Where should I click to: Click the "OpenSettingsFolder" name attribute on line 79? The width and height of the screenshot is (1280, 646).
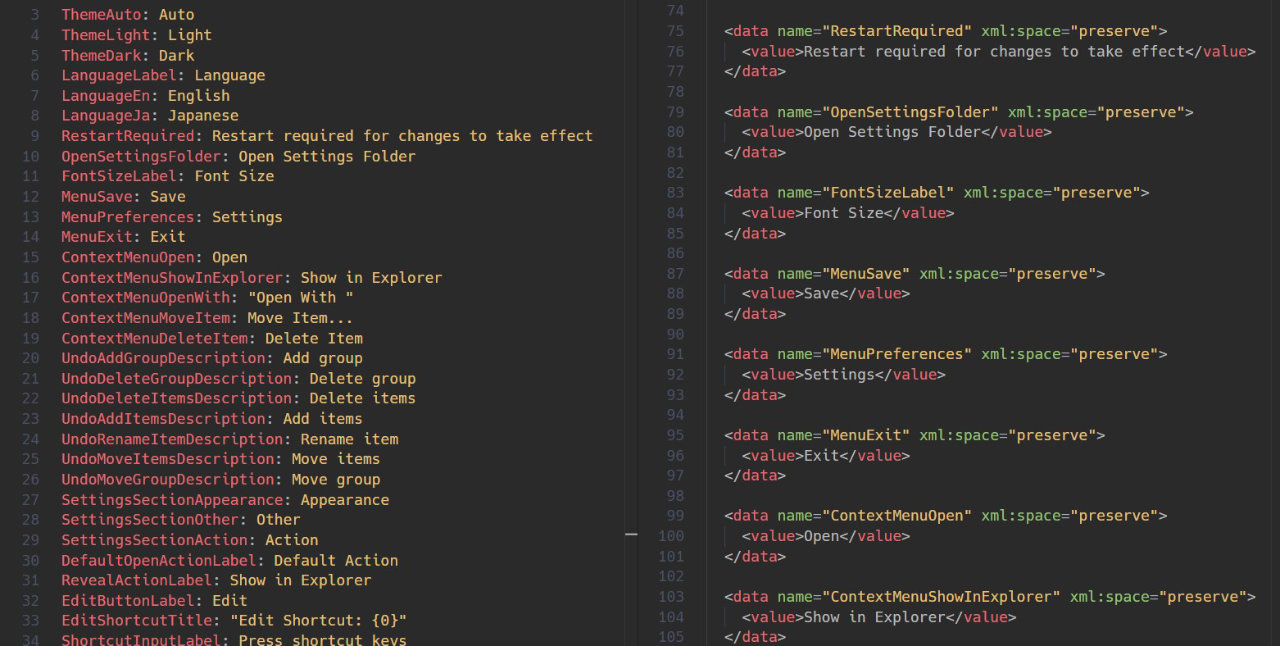(910, 112)
